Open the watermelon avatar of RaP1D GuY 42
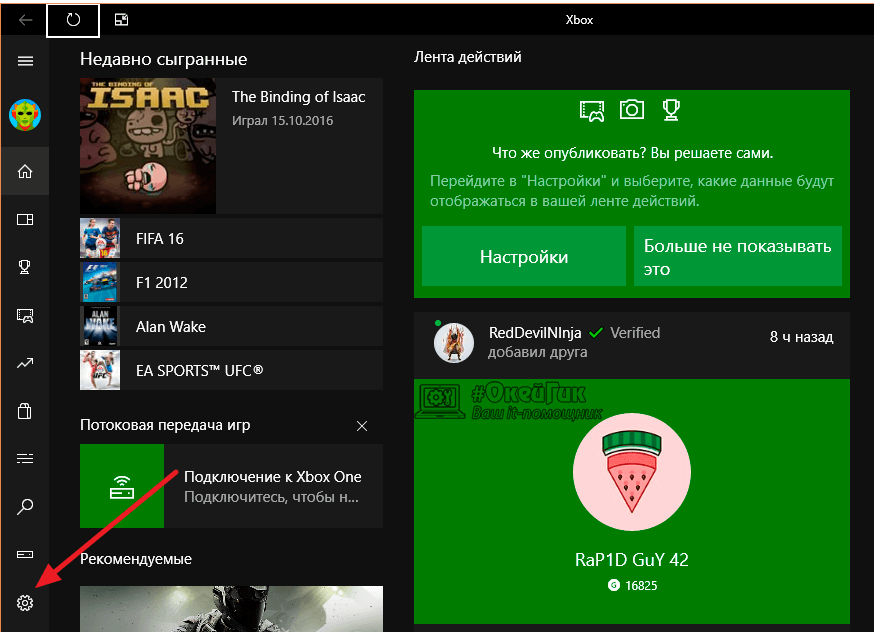The width and height of the screenshot is (874, 632). [x=632, y=472]
